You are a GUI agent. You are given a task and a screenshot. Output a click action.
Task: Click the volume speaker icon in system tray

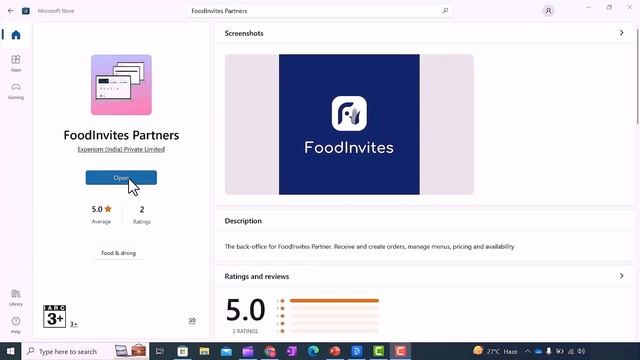[x=582, y=351]
